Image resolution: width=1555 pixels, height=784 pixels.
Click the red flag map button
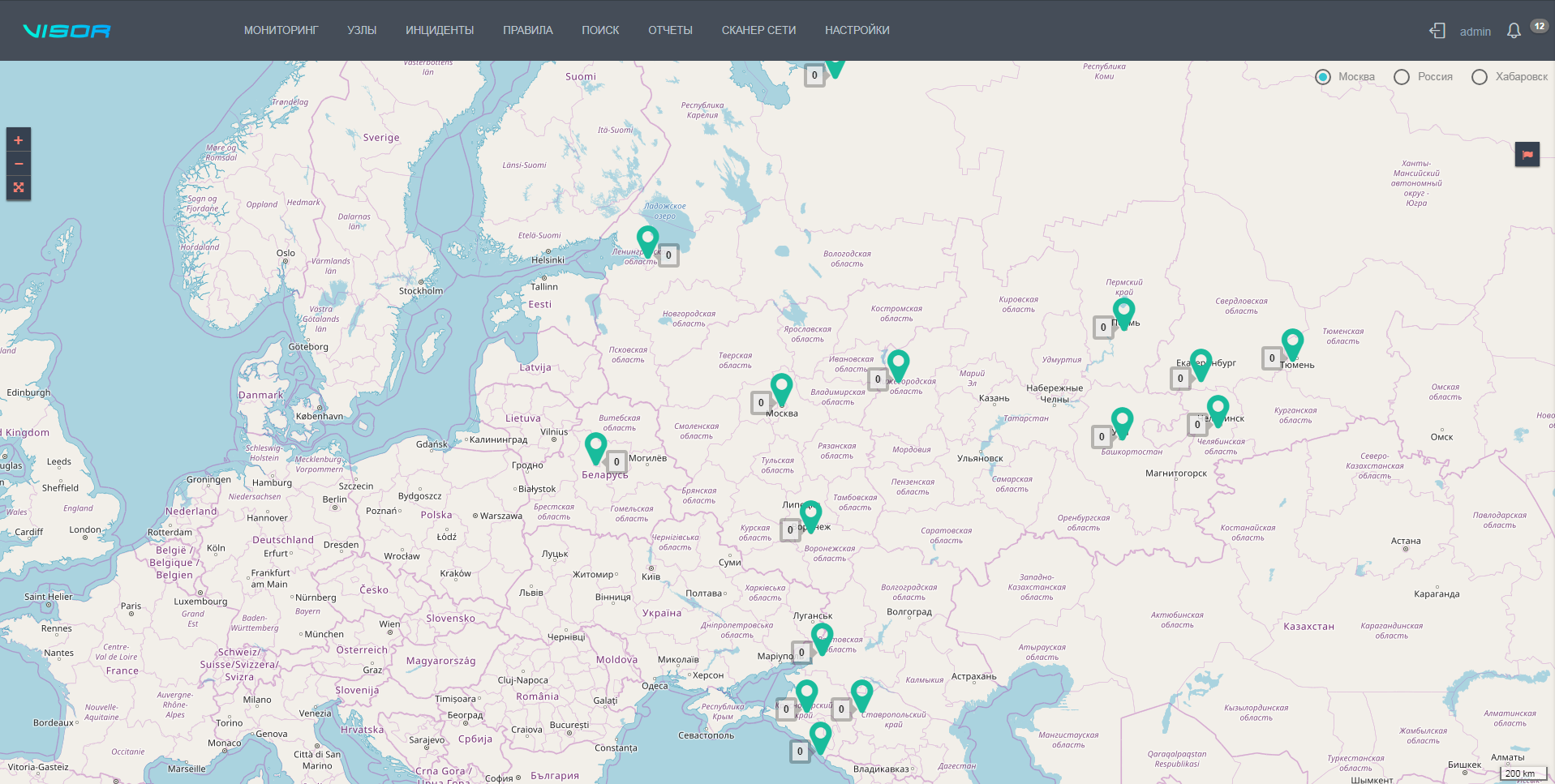[1527, 154]
